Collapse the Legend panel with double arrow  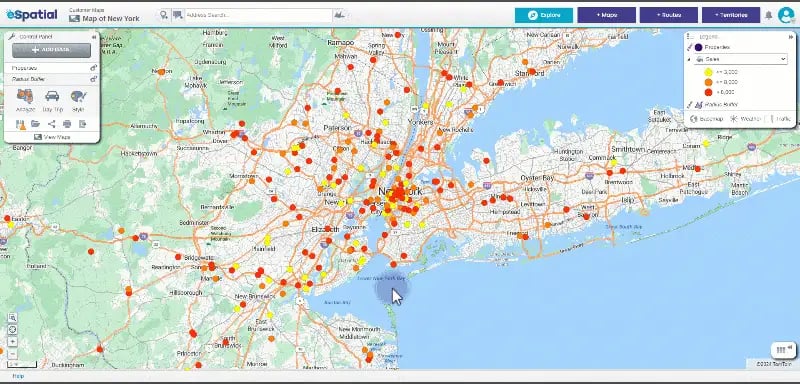791,37
